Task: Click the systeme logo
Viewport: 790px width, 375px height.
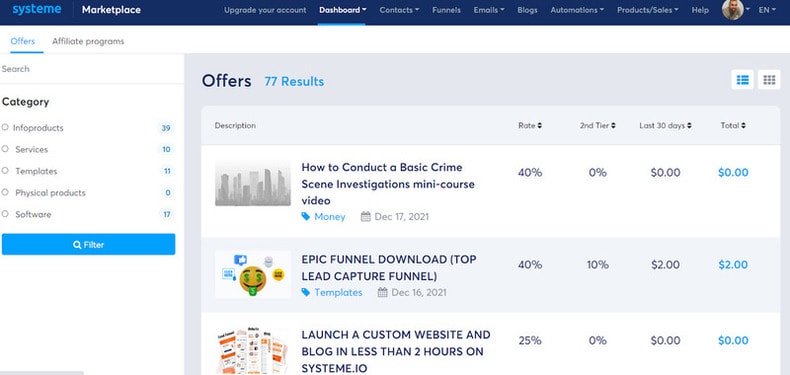Action: tap(37, 10)
